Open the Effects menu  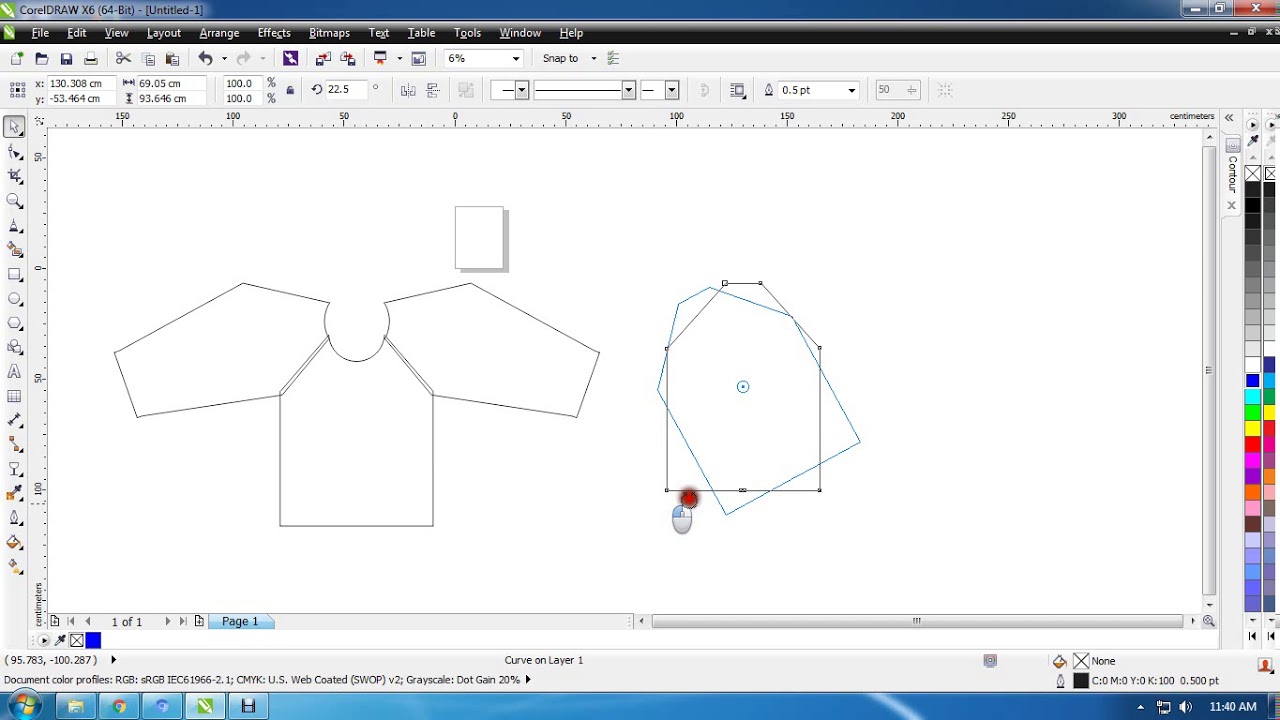pyautogui.click(x=274, y=33)
